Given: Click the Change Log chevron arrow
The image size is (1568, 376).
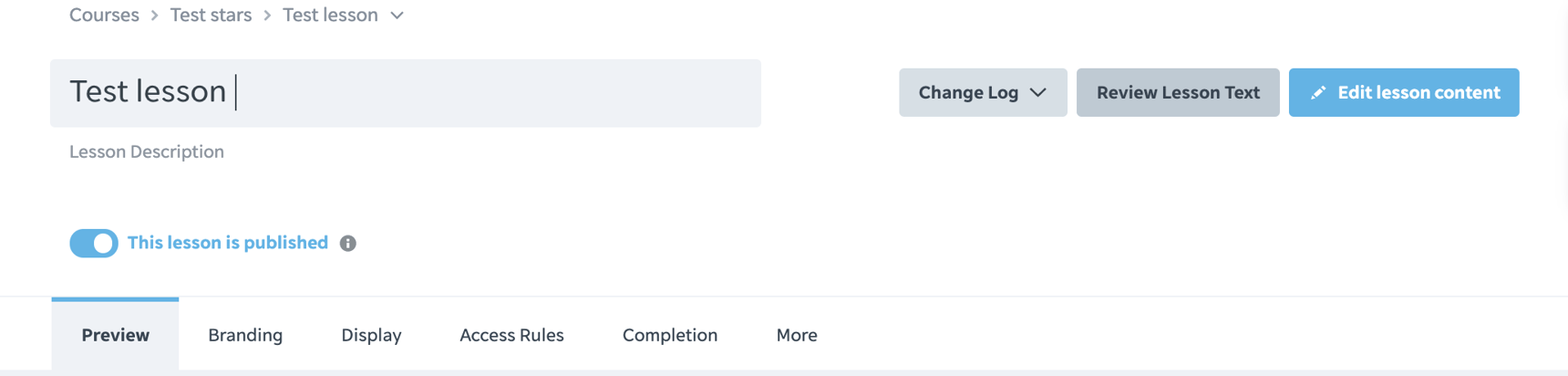Looking at the screenshot, I should [x=1038, y=93].
